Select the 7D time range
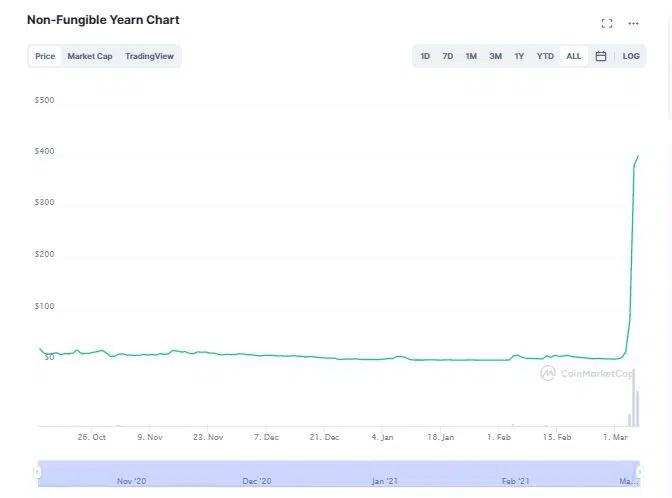The image size is (672, 498). click(x=448, y=56)
